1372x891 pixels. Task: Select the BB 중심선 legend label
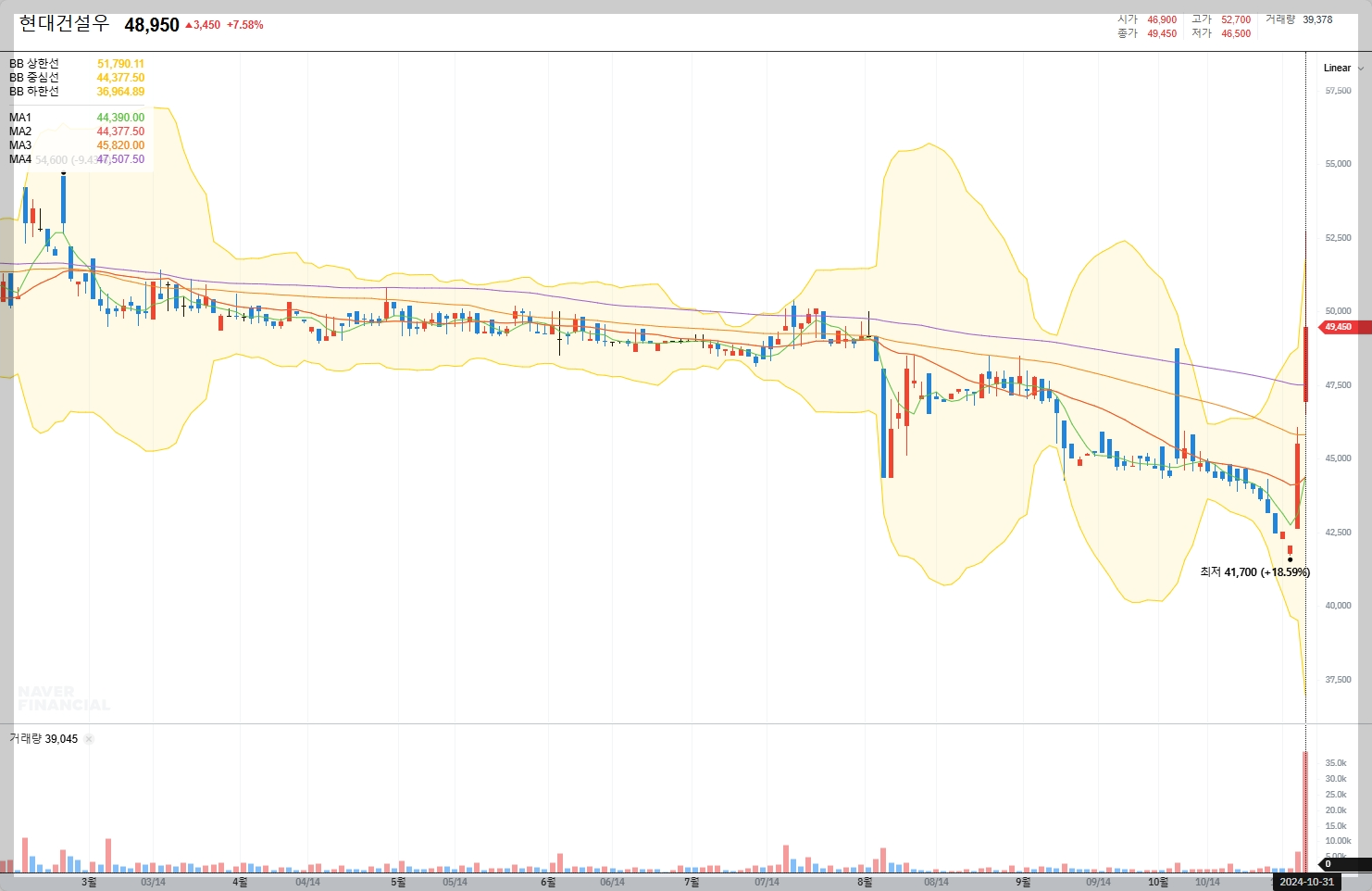(34, 78)
